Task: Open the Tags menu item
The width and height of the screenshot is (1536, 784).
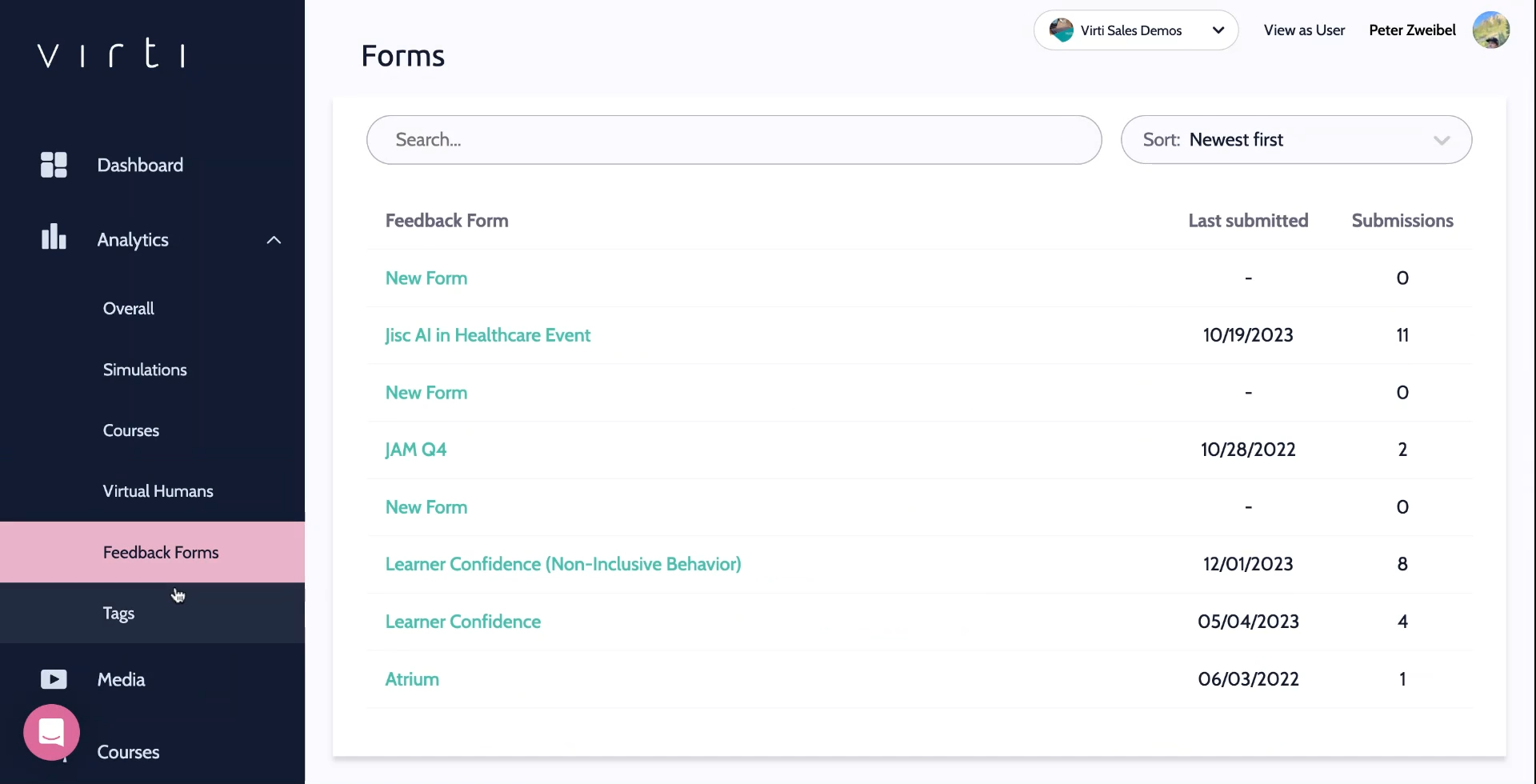Action: point(118,614)
